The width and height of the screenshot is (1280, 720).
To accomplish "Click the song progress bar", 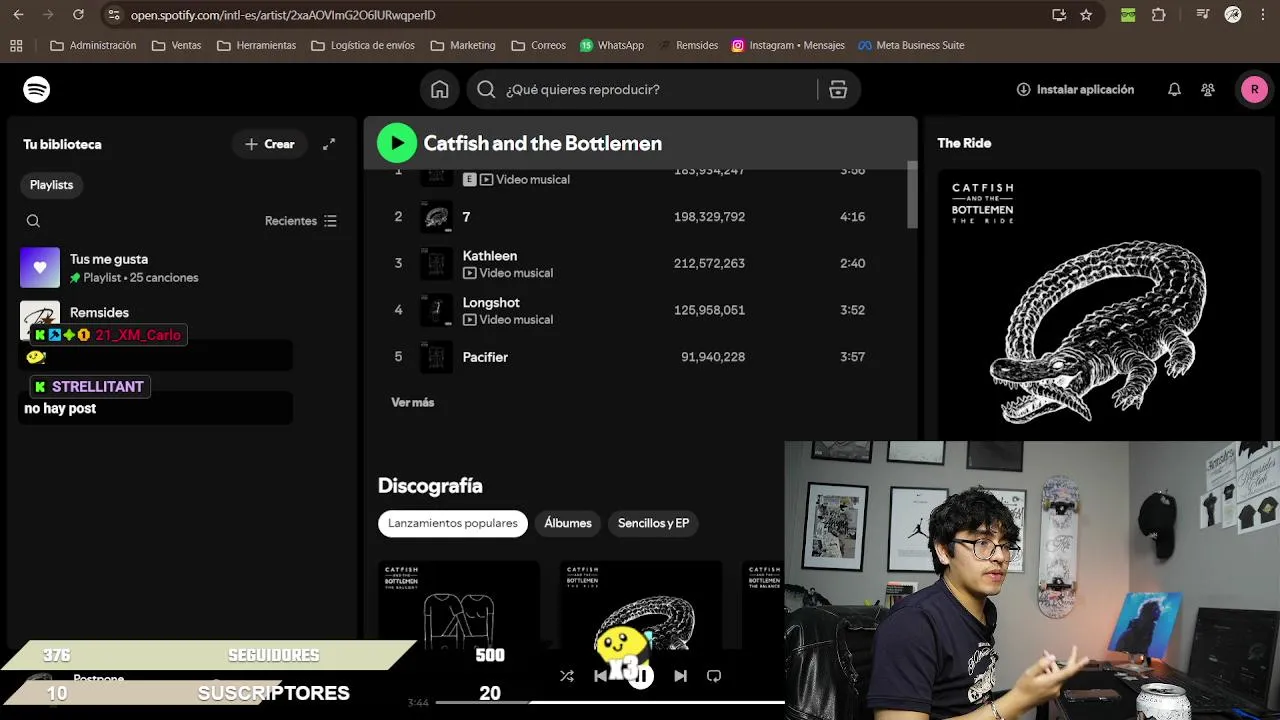I will click(608, 702).
